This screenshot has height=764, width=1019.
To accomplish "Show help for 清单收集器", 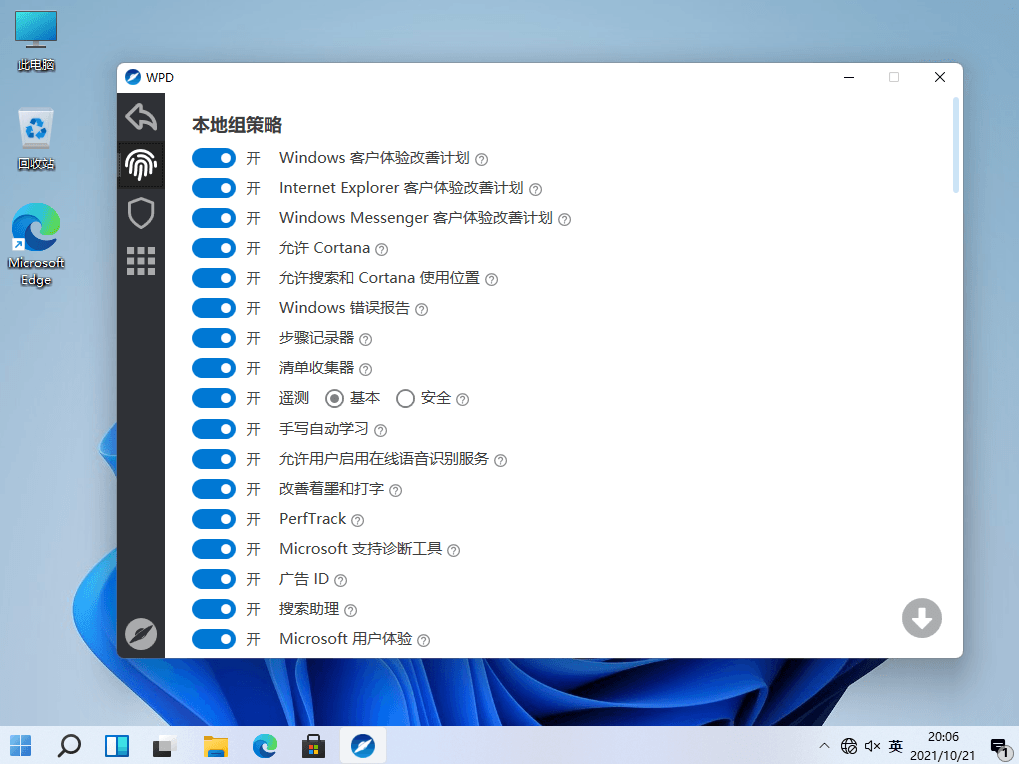I will coord(366,370).
